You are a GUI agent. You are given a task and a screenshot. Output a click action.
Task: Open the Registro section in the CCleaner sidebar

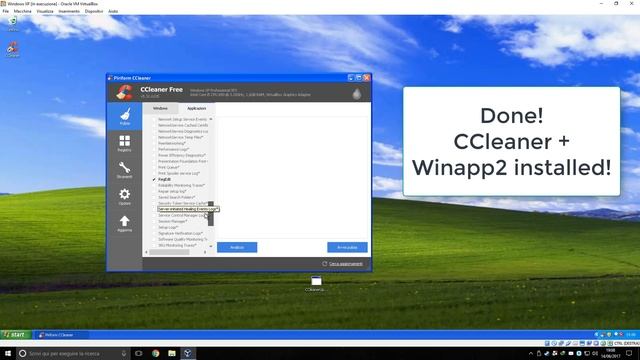[x=124, y=143]
